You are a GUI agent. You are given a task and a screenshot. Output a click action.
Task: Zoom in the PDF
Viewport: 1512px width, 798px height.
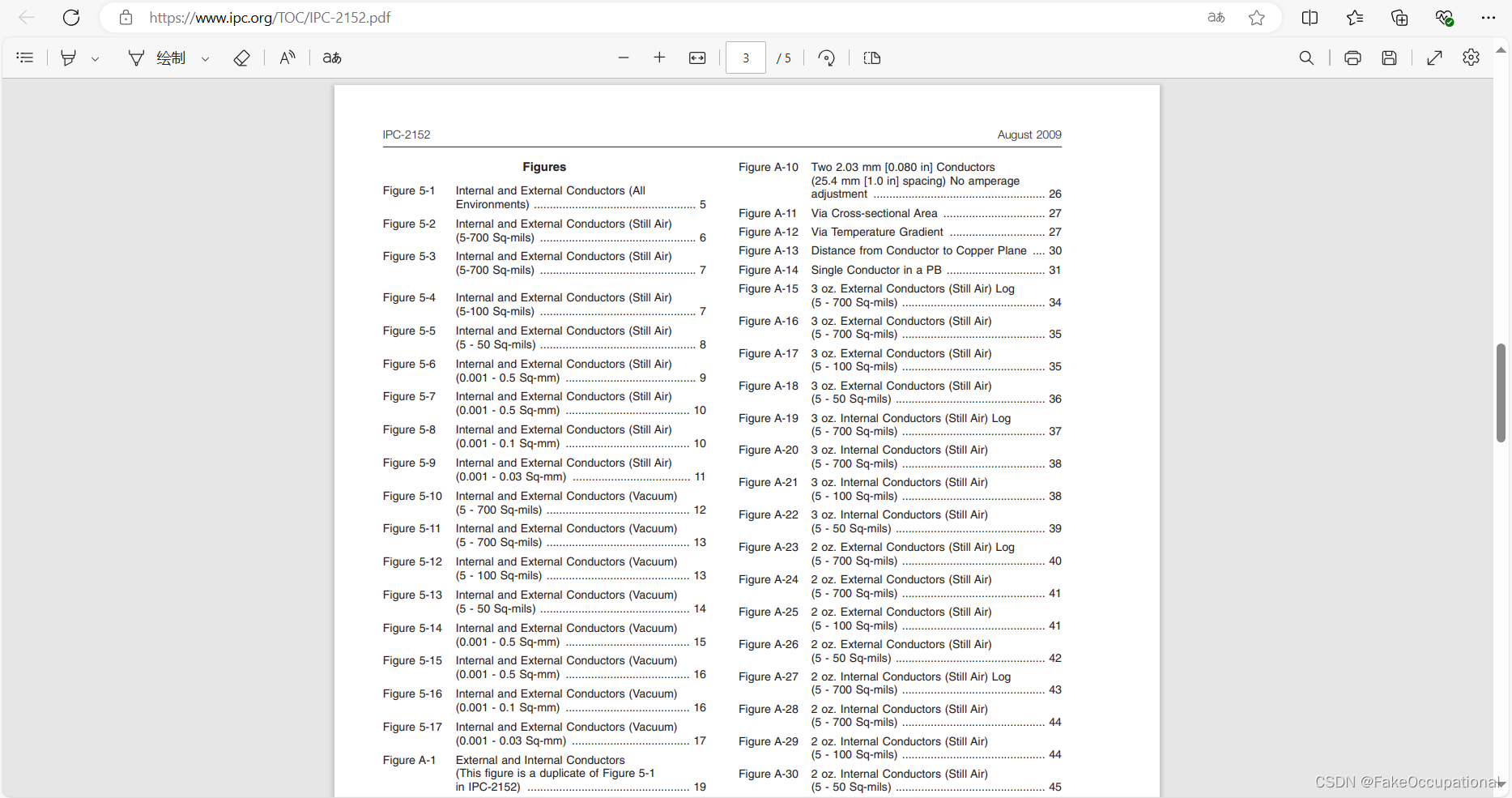click(x=659, y=58)
